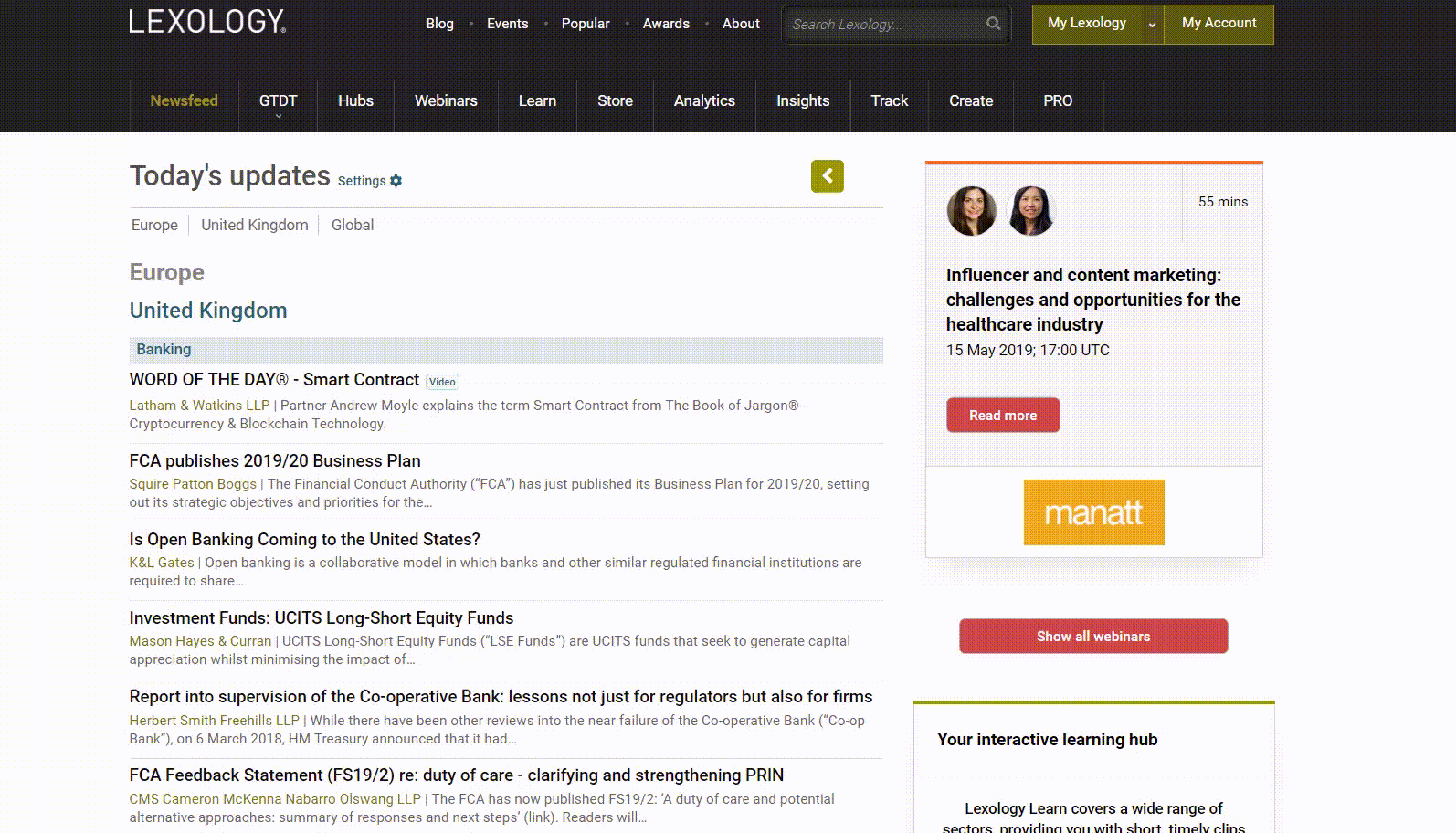Select the Newsfeed tab
The height and width of the screenshot is (833, 1456).
click(184, 100)
